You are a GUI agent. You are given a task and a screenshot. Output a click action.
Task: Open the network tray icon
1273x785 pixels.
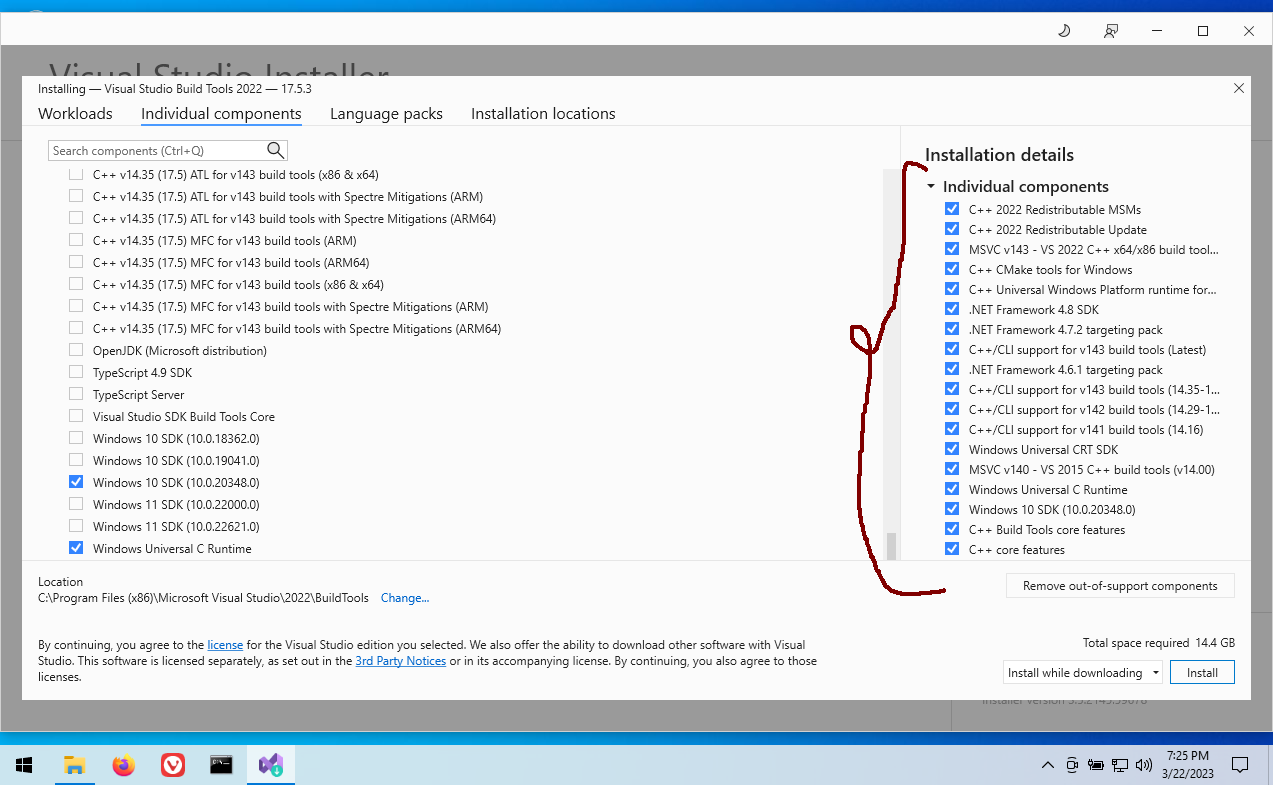[1121, 765]
